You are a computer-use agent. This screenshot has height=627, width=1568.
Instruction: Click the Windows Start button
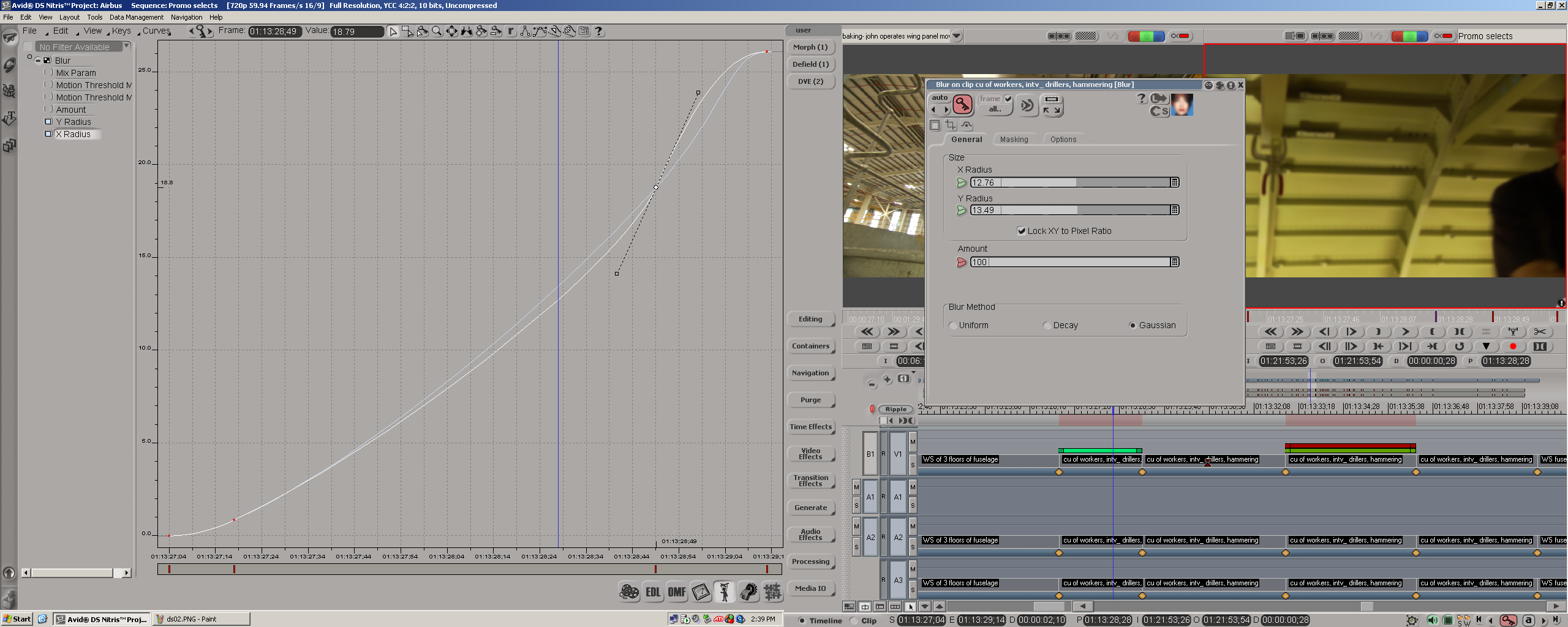point(17,619)
